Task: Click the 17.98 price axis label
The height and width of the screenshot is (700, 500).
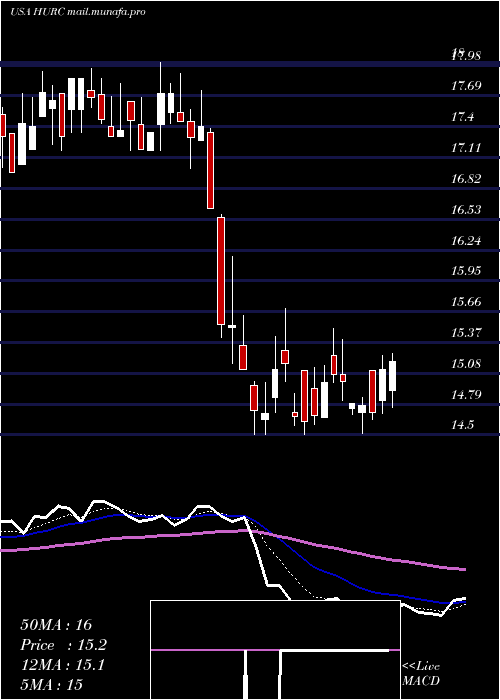Action: pyautogui.click(x=466, y=56)
